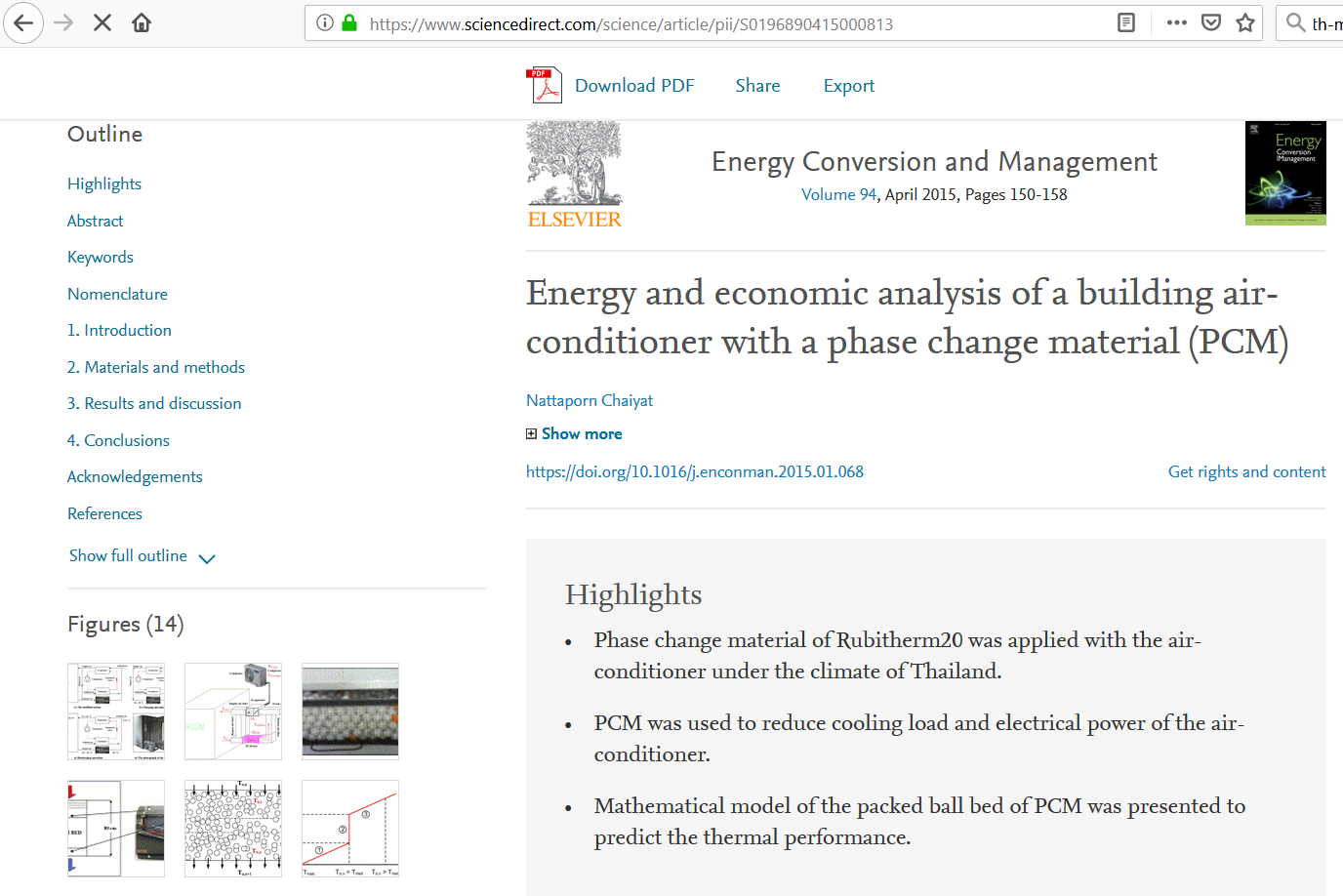
Task: Open figure thumbnail with bed and device photo
Action: (x=116, y=829)
